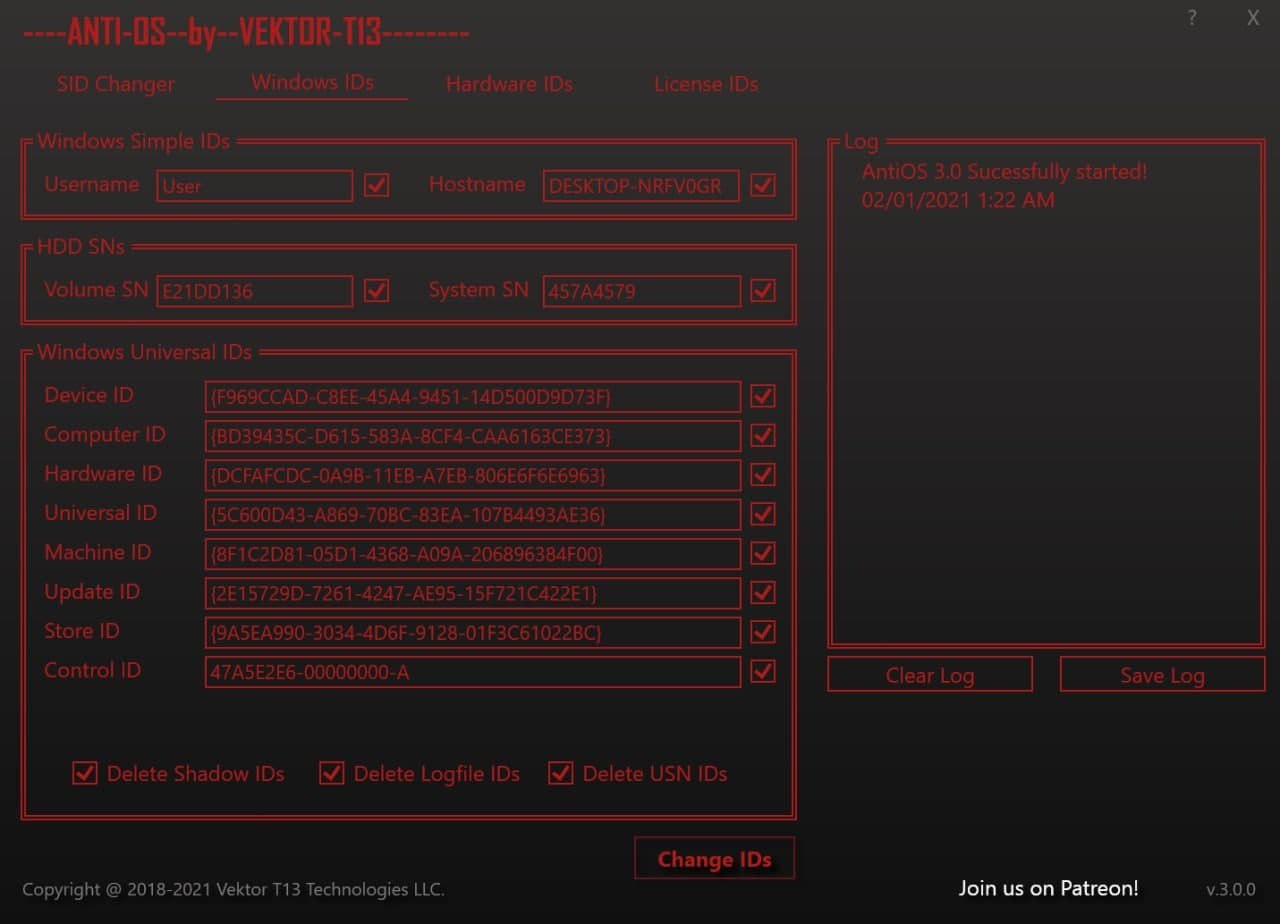Uncheck the Store ID checkbox
Image resolution: width=1280 pixels, height=924 pixels.
click(763, 632)
